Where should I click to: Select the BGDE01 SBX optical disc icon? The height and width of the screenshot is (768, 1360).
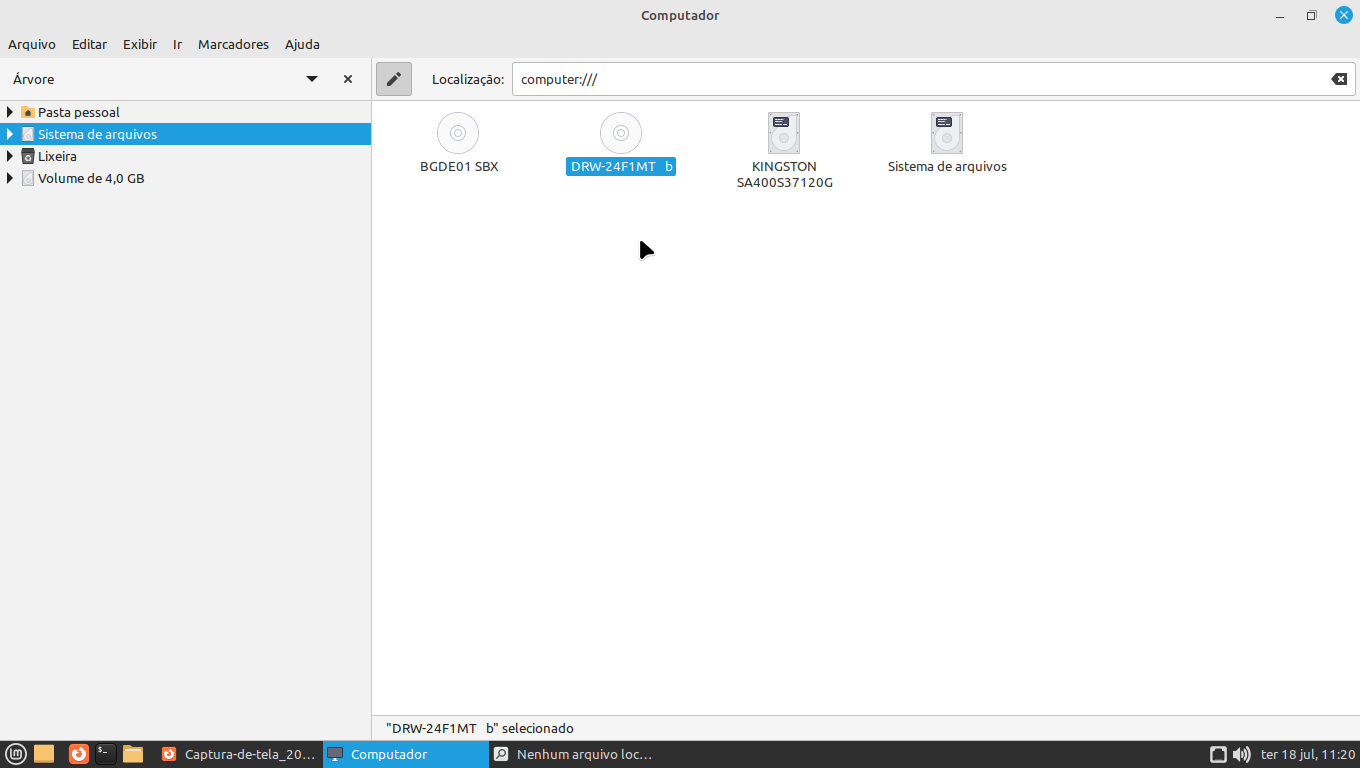[458, 133]
